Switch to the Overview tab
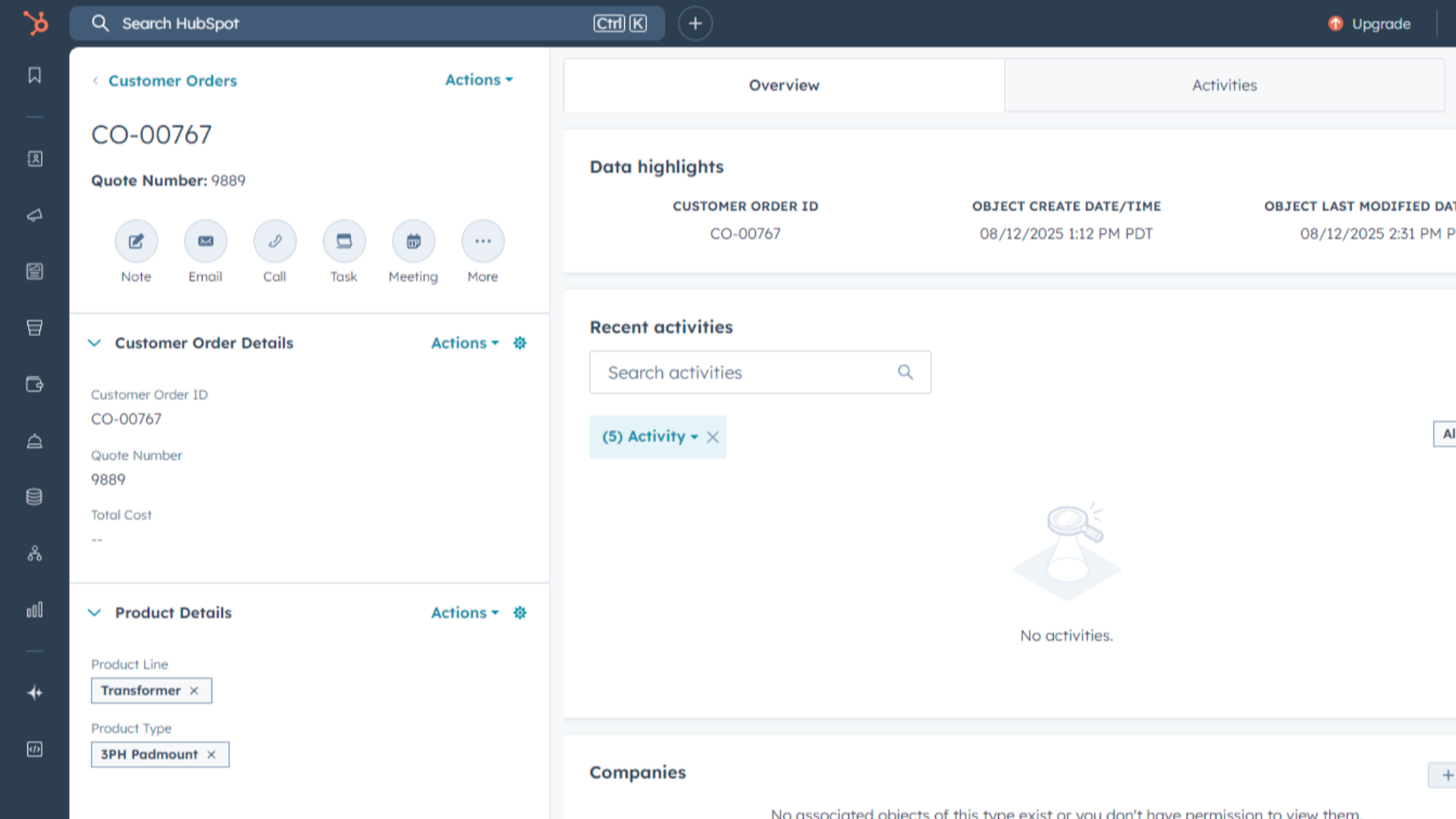The height and width of the screenshot is (819, 1456). point(784,85)
